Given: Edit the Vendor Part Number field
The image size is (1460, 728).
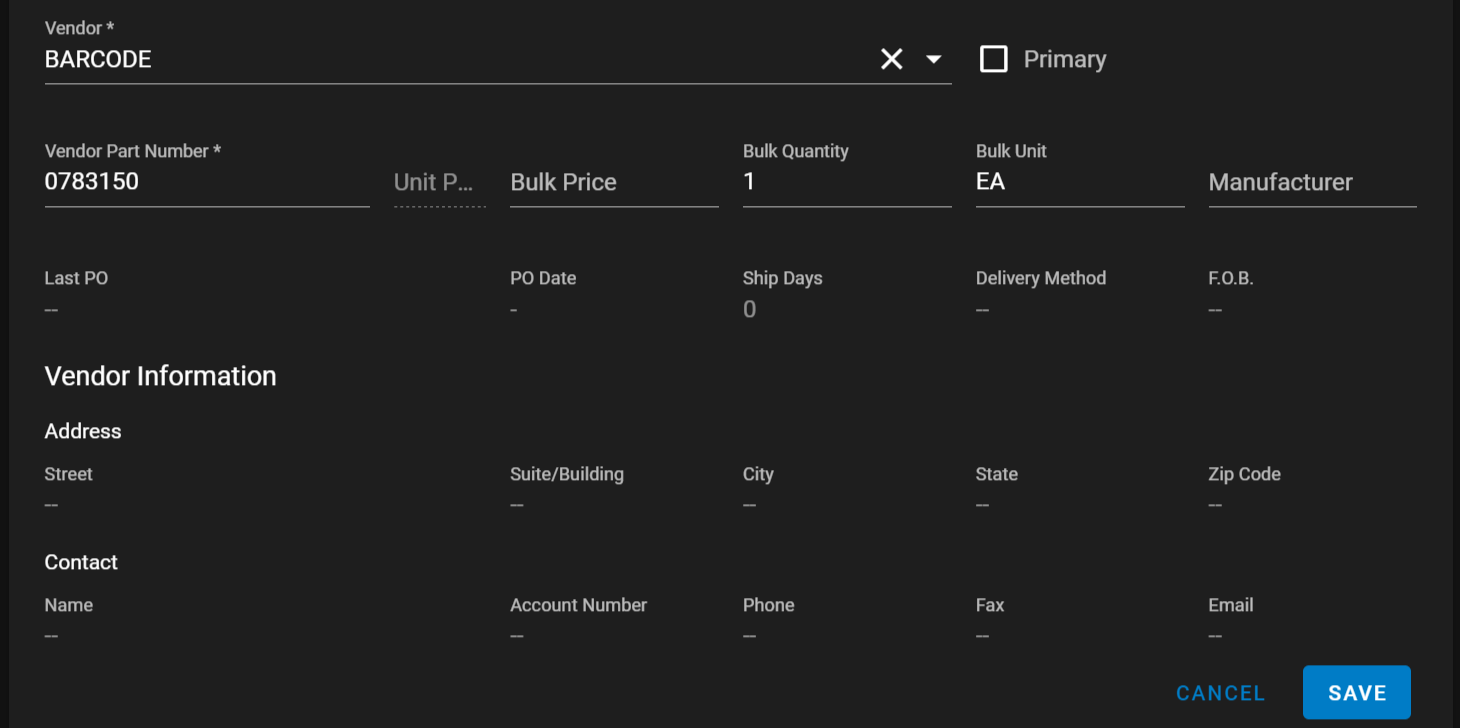Looking at the screenshot, I should click(206, 182).
